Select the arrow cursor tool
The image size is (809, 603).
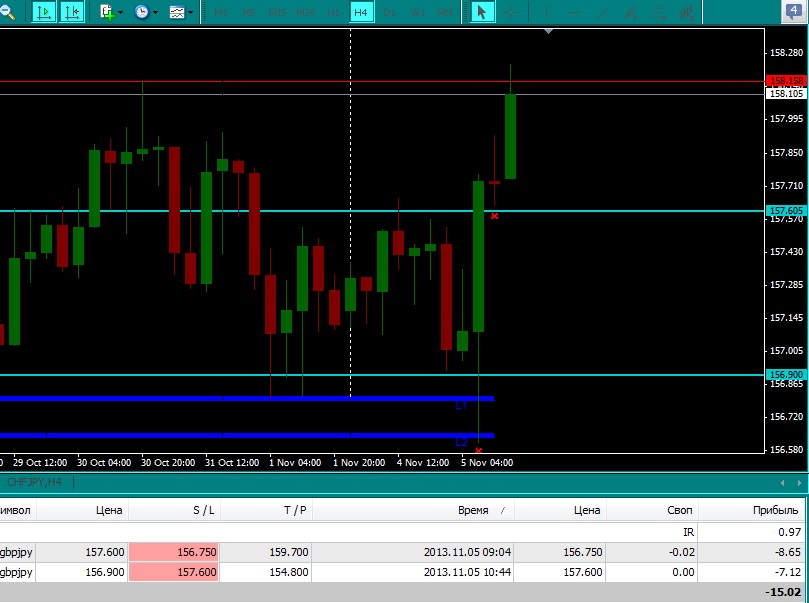pos(481,12)
